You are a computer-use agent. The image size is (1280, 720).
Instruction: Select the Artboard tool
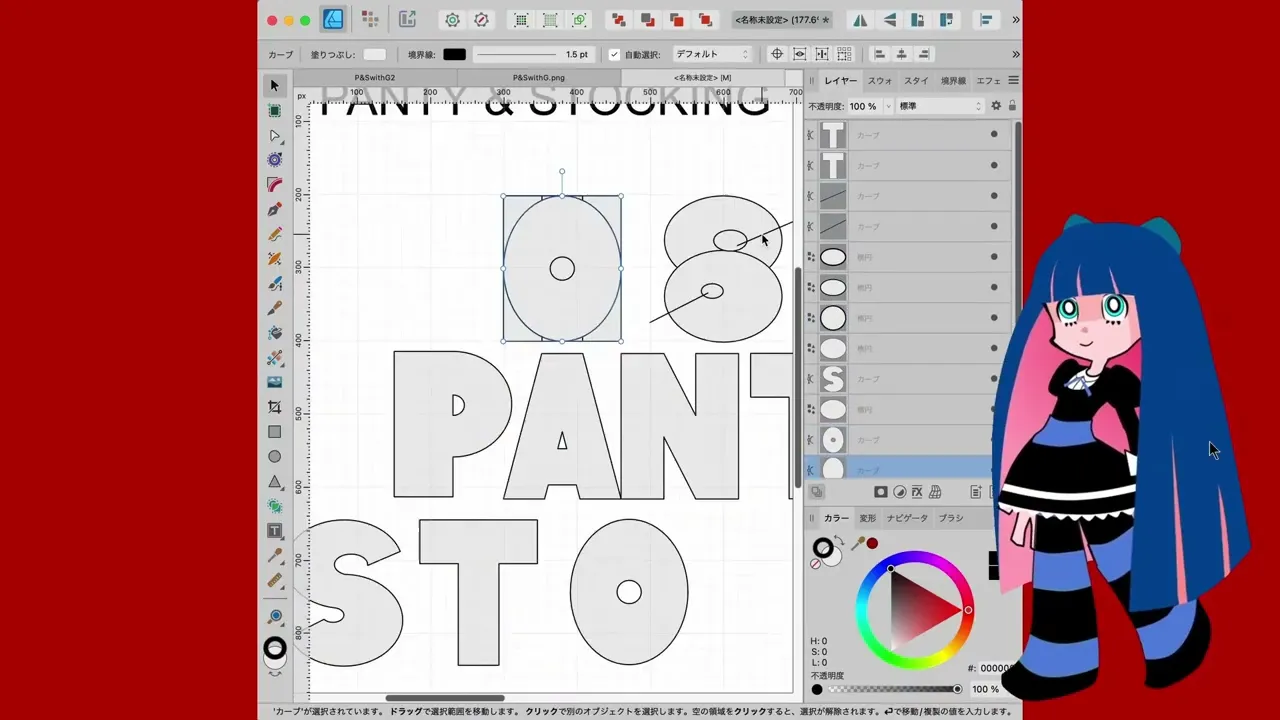(274, 111)
